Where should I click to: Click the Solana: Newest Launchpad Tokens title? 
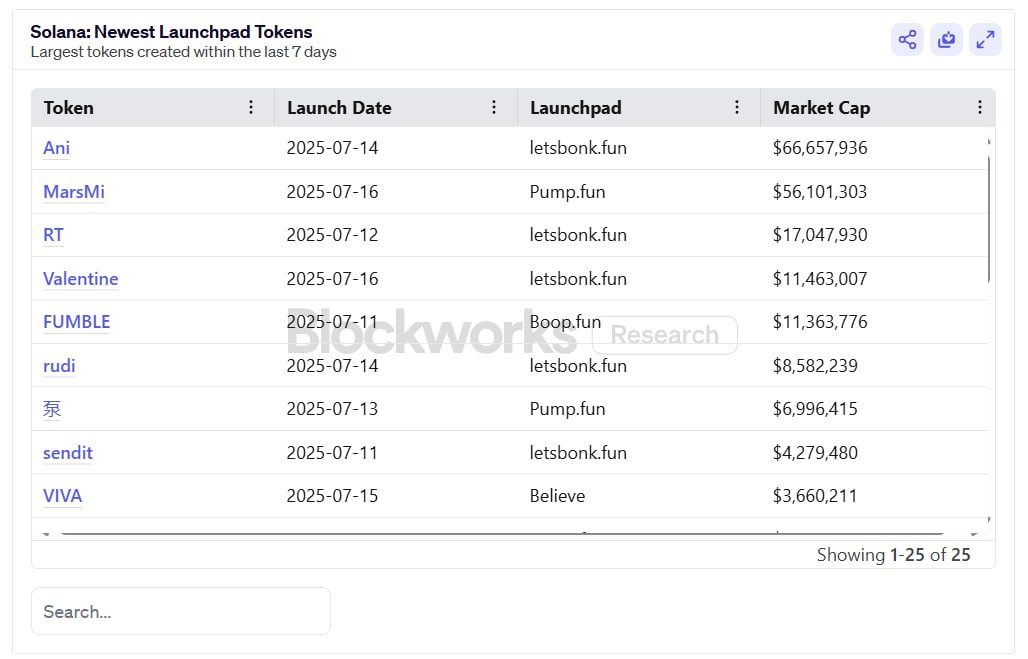point(171,31)
